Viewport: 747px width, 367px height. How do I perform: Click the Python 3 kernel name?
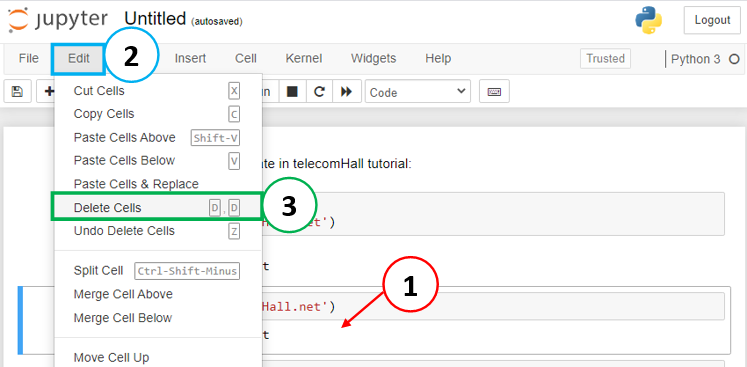696,59
